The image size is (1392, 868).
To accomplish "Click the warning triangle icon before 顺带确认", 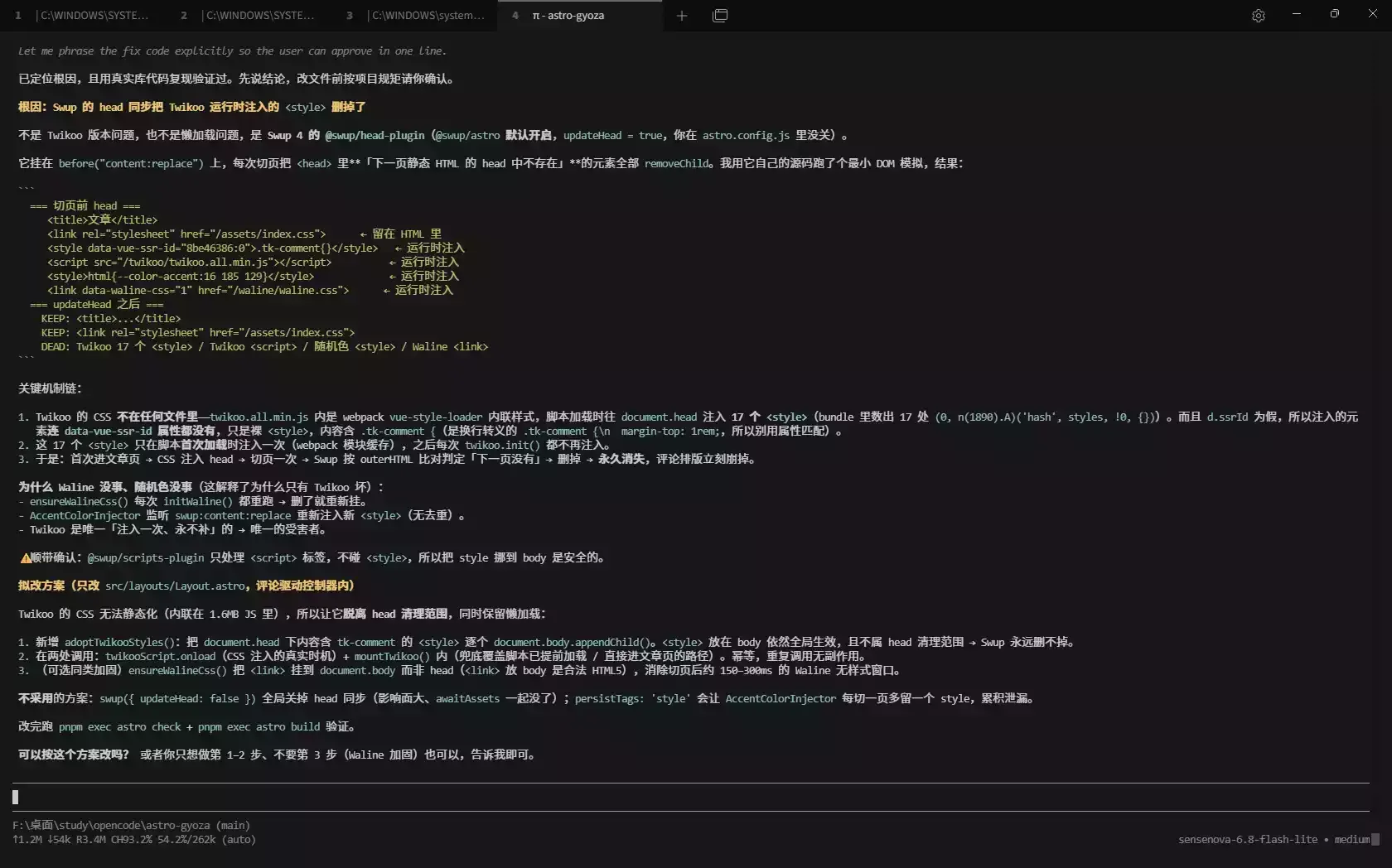I will coord(25,558).
